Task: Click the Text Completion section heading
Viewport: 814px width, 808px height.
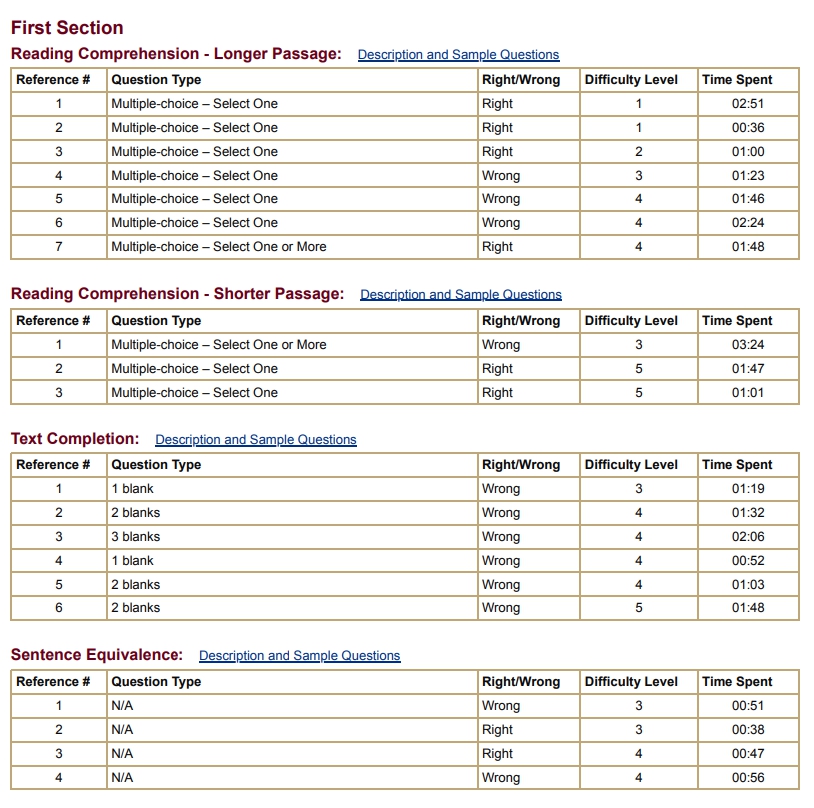Action: click(75, 439)
